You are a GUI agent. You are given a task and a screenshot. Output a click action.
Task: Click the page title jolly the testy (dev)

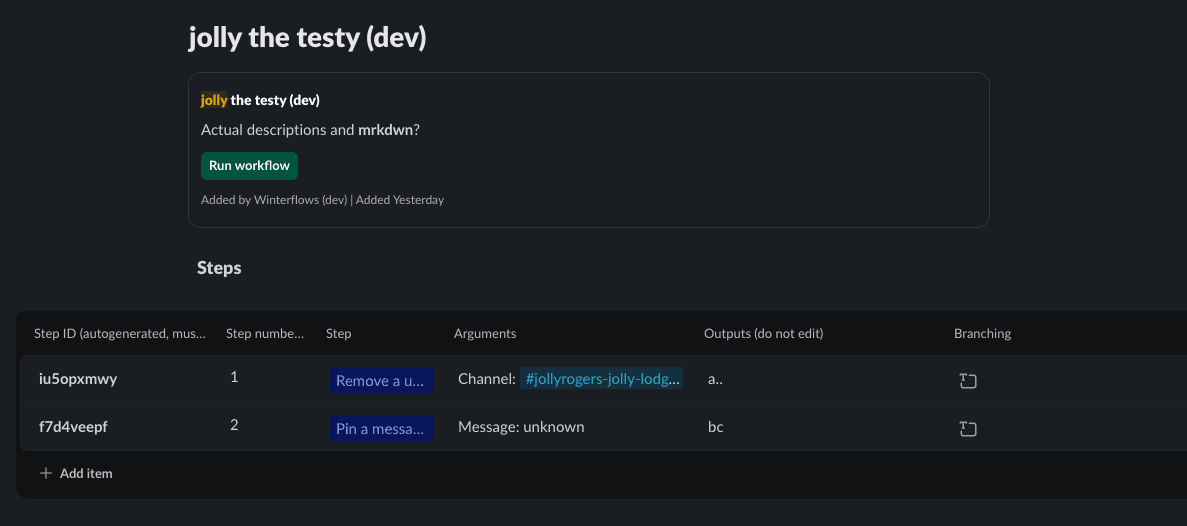pyautogui.click(x=307, y=38)
